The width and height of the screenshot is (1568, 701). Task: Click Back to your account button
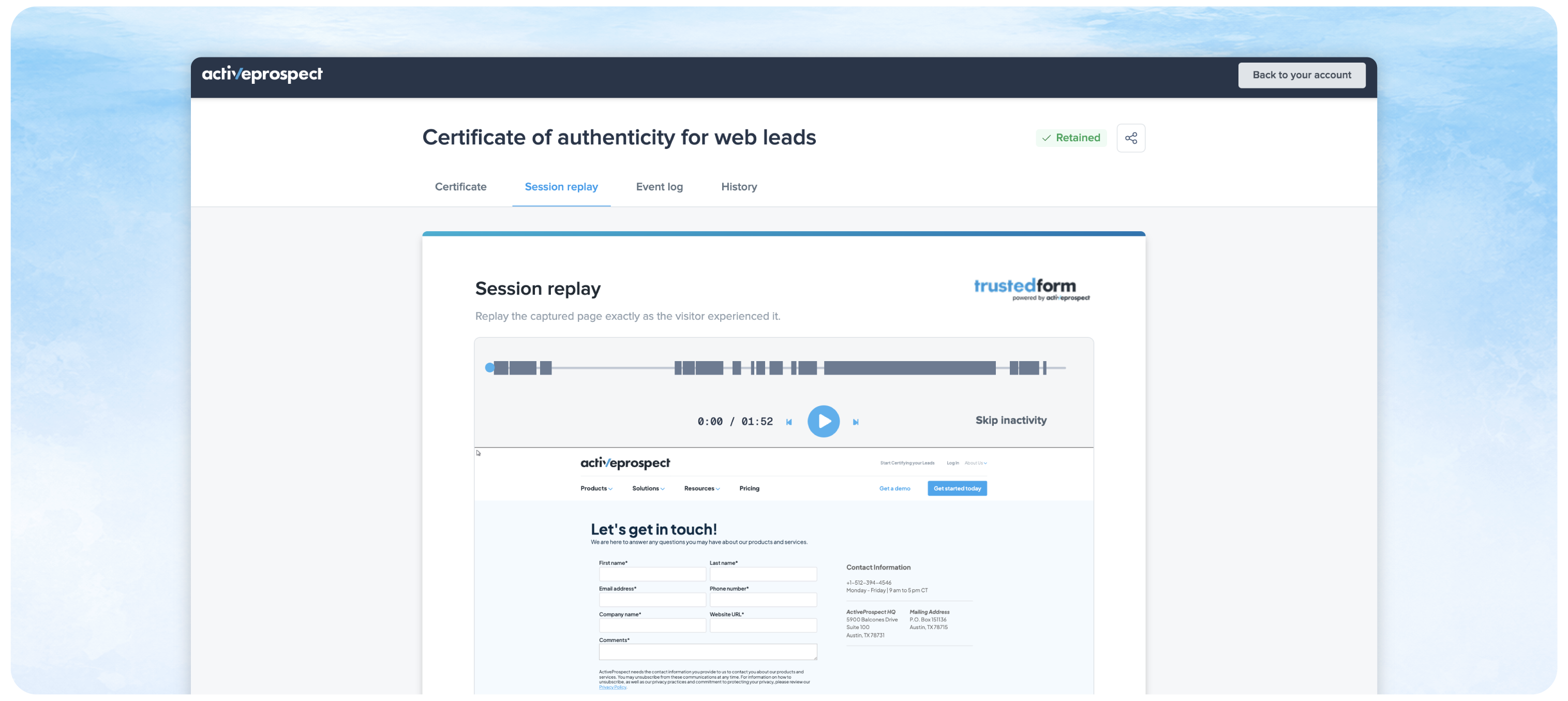coord(1301,75)
